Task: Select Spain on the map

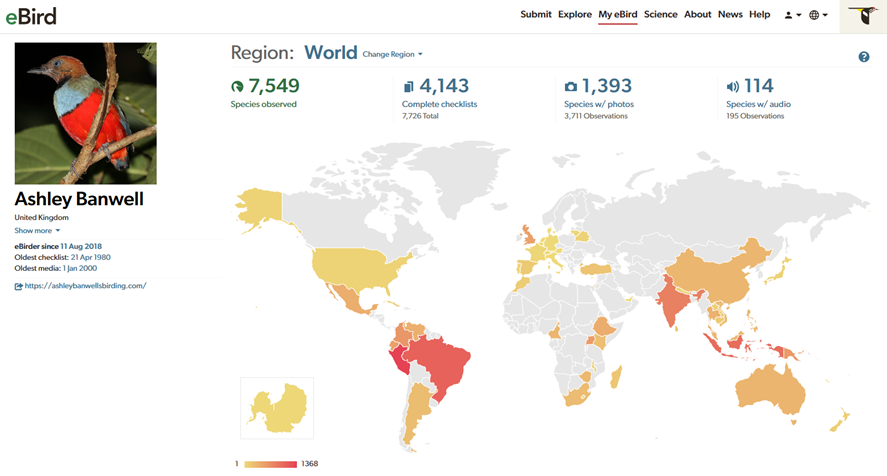Action: click(x=529, y=267)
